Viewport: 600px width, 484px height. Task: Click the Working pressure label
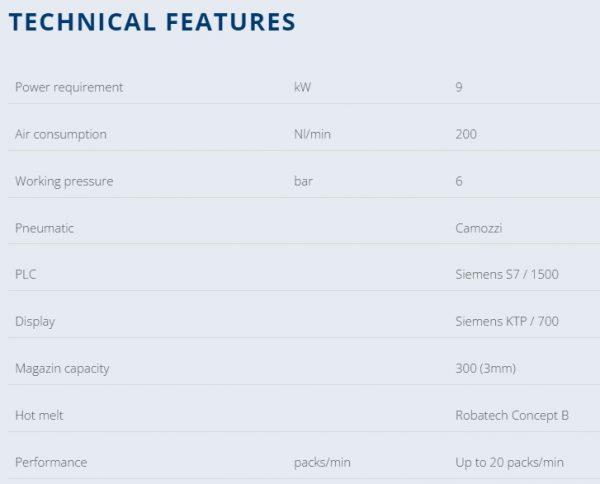(64, 181)
